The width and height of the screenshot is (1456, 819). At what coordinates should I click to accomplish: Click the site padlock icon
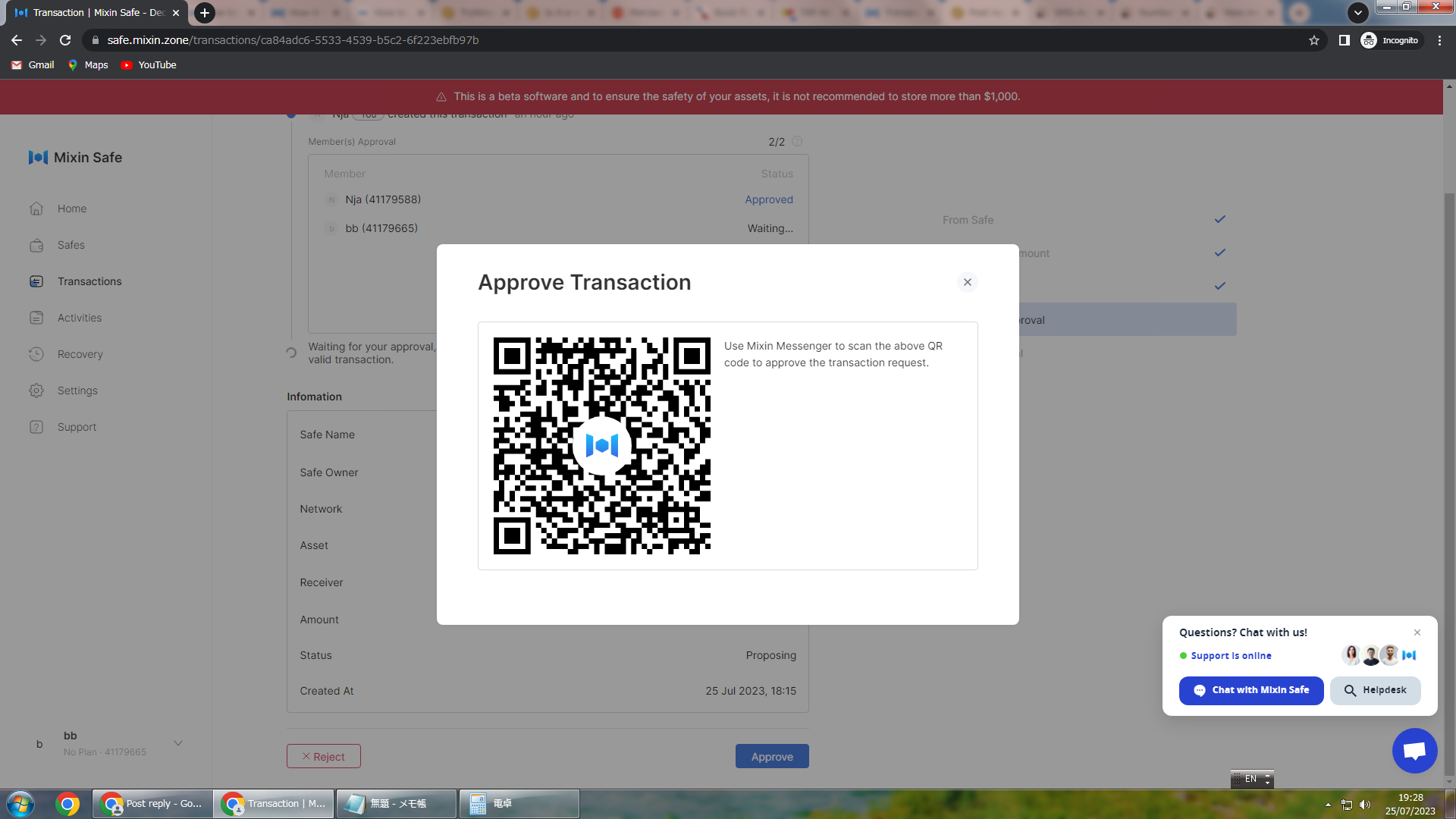pos(96,40)
